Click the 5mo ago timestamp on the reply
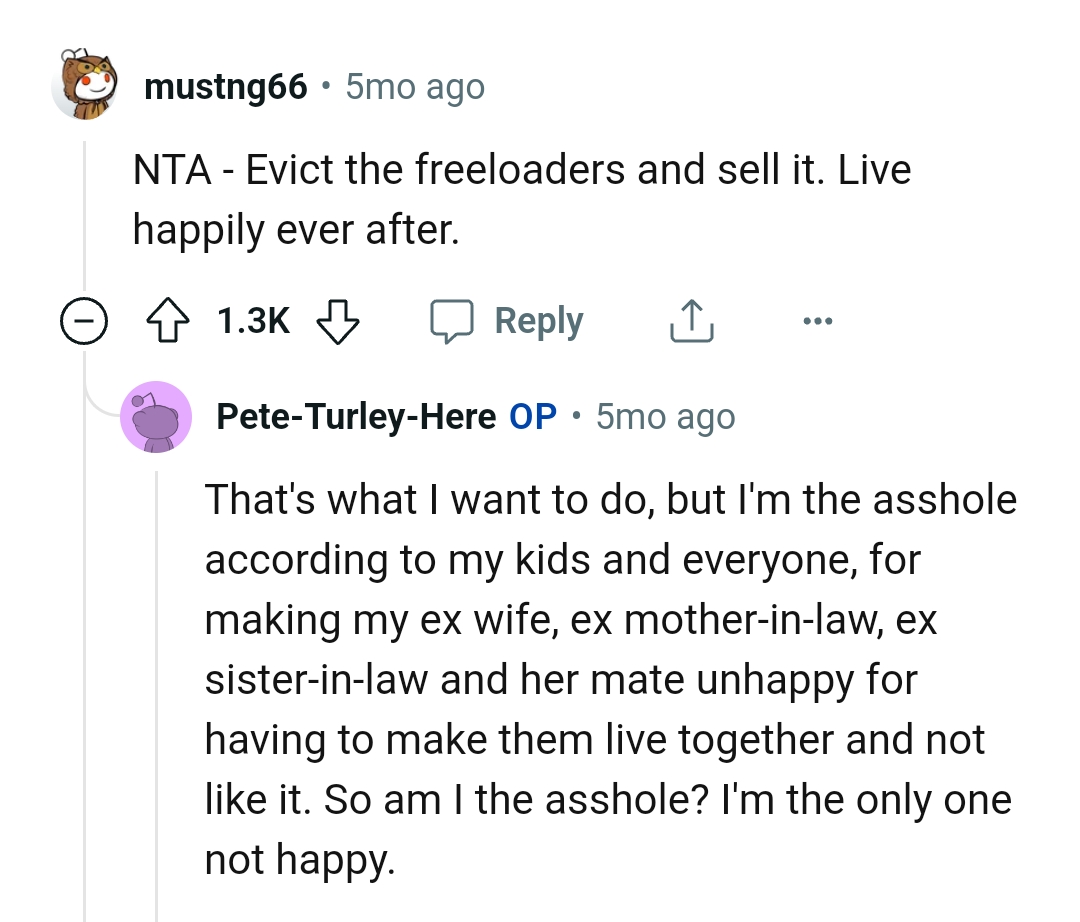The image size is (1080, 922). click(x=664, y=416)
